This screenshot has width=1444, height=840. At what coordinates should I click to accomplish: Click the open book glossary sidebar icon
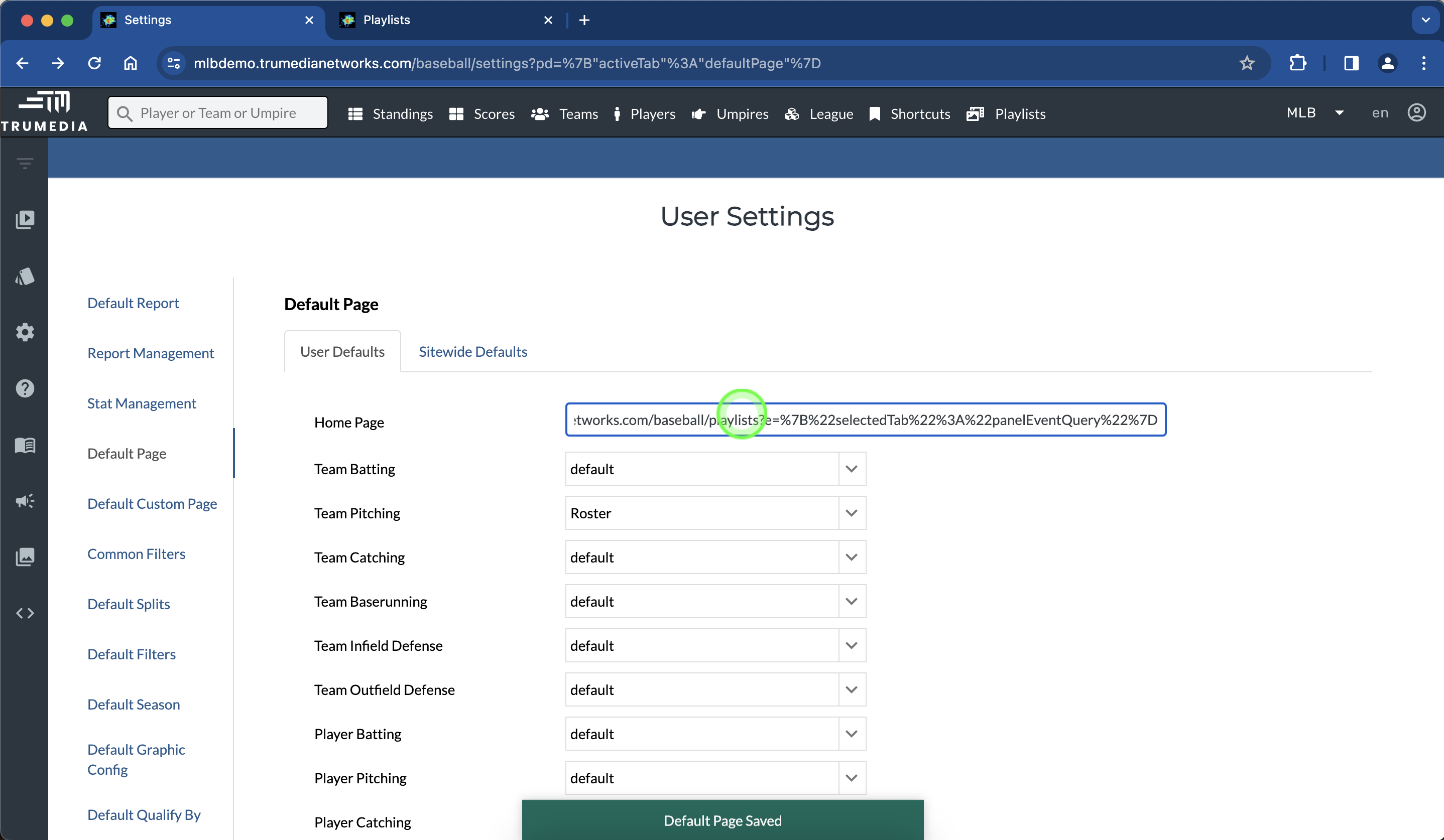tap(25, 445)
